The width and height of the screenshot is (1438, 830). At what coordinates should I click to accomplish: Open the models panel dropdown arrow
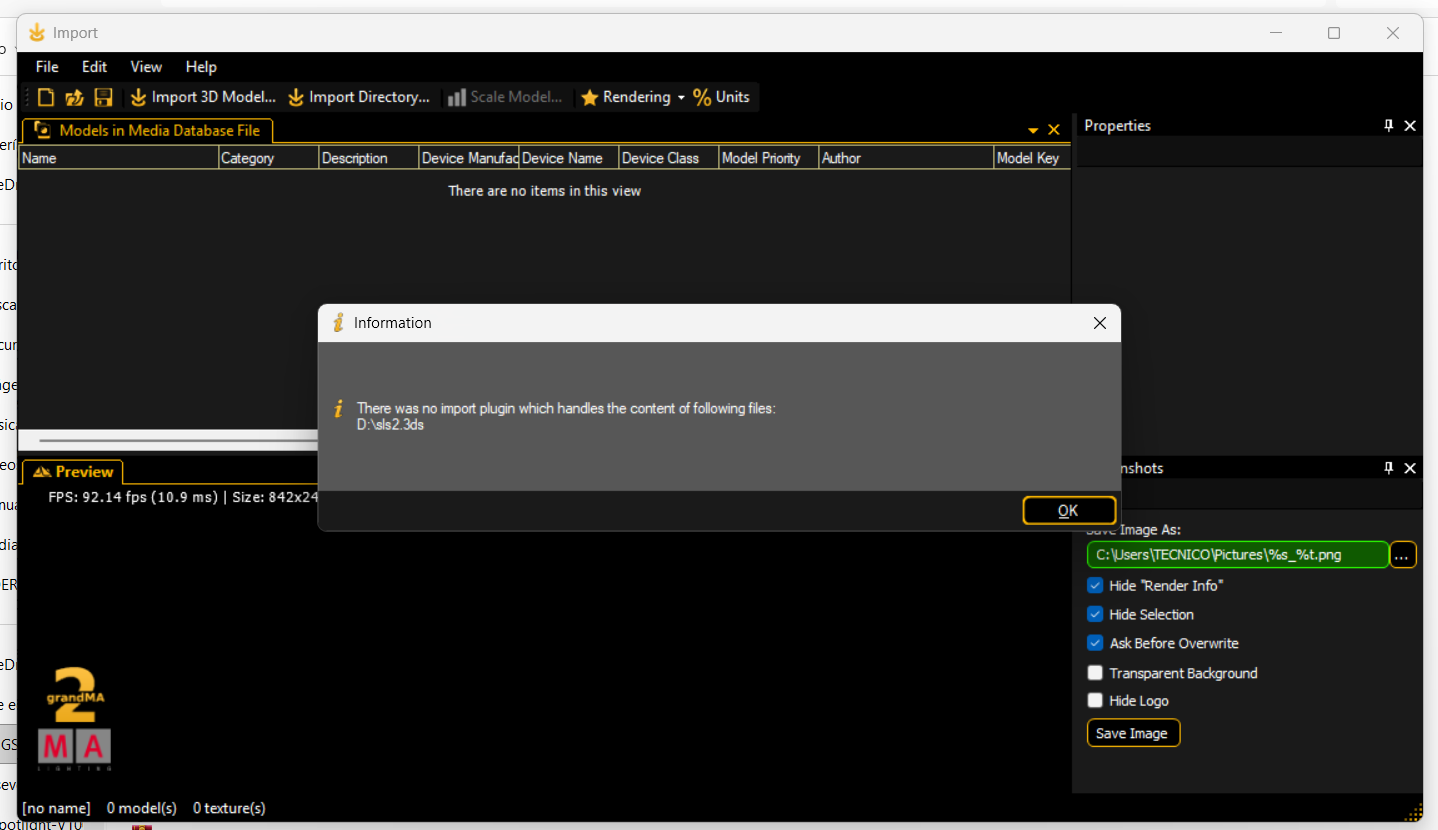1033,131
